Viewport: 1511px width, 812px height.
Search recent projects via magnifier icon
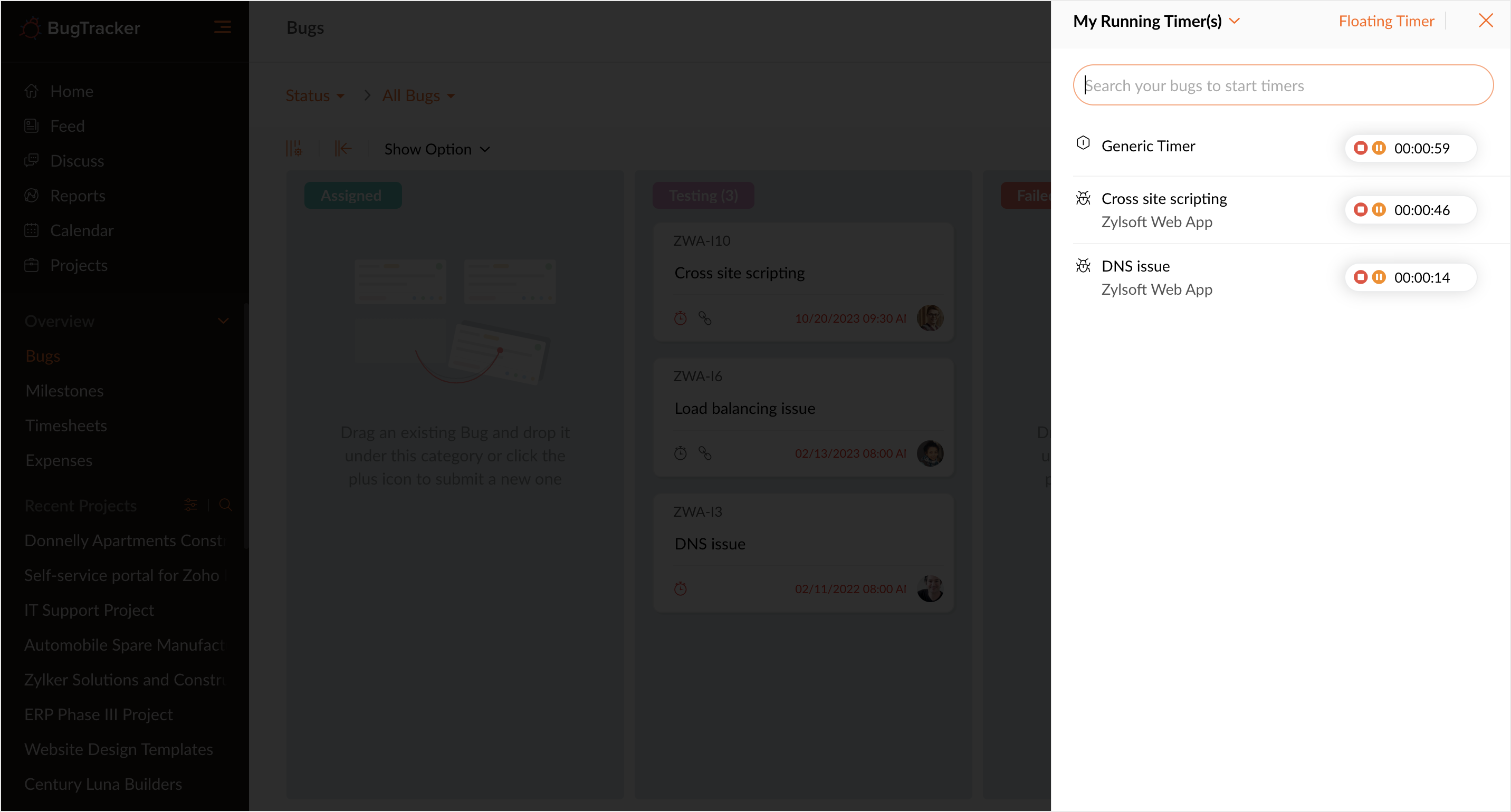[x=225, y=505]
